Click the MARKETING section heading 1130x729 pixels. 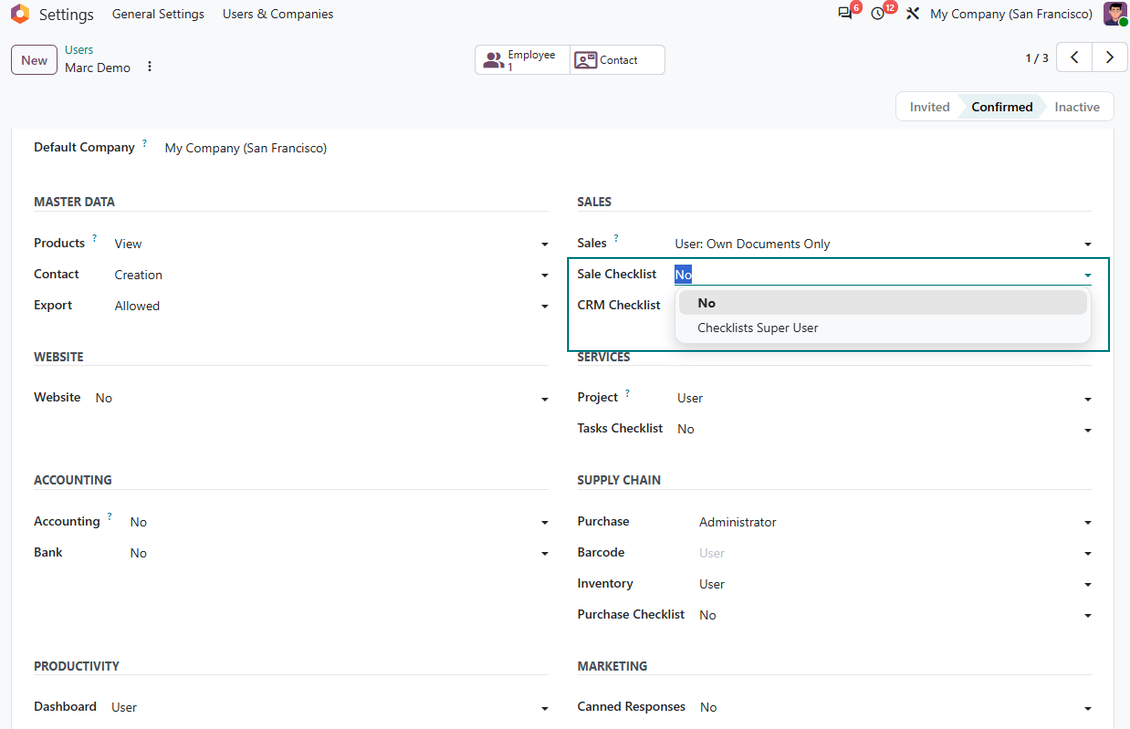tap(612, 666)
